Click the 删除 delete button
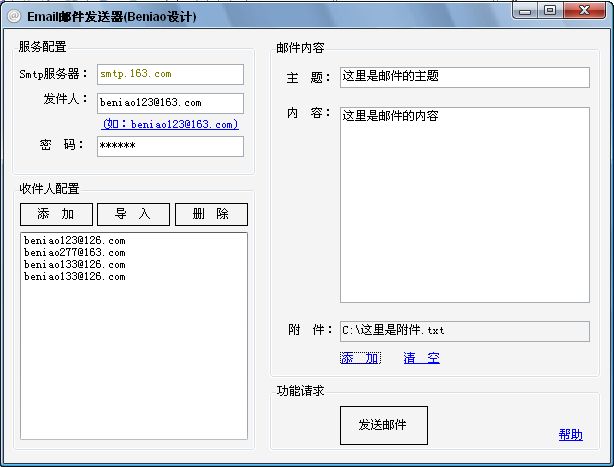Screen dimensions: 614x467 pos(211,214)
